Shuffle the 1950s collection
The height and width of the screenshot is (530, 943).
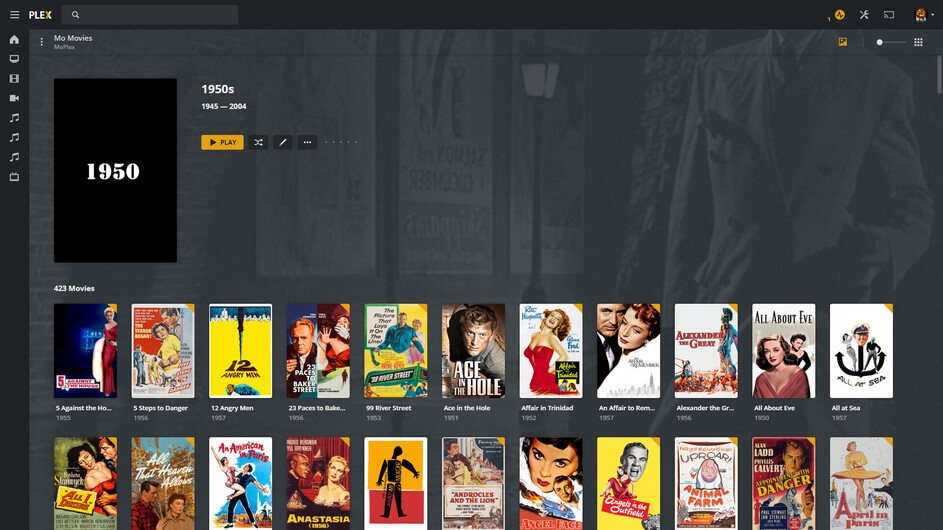coord(259,143)
